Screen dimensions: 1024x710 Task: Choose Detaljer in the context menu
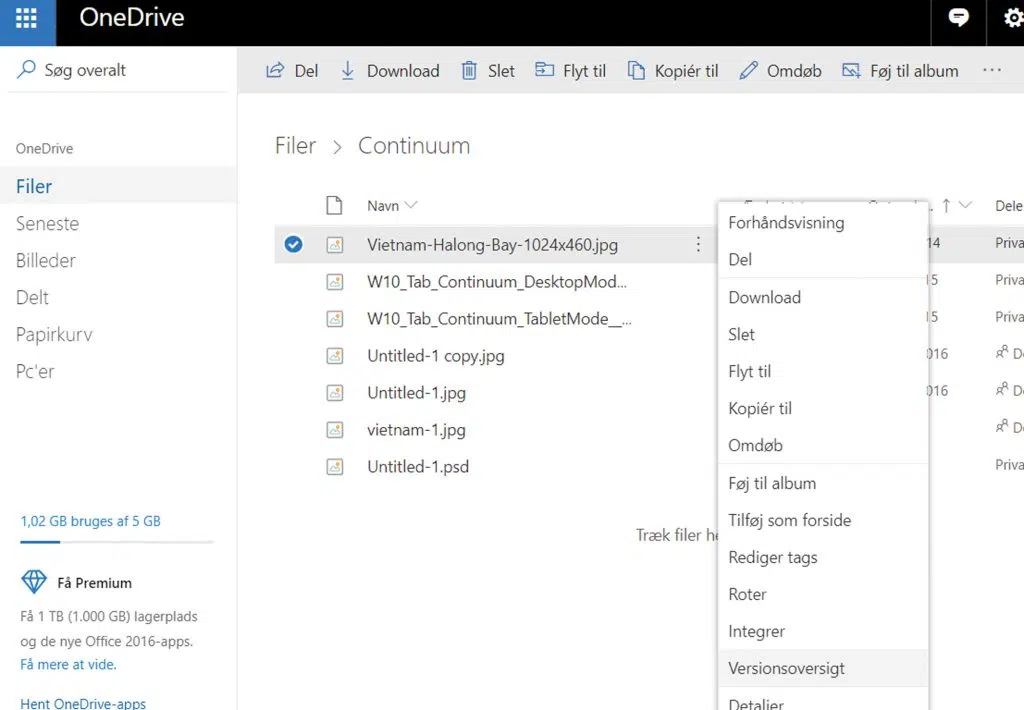pyautogui.click(x=823, y=700)
